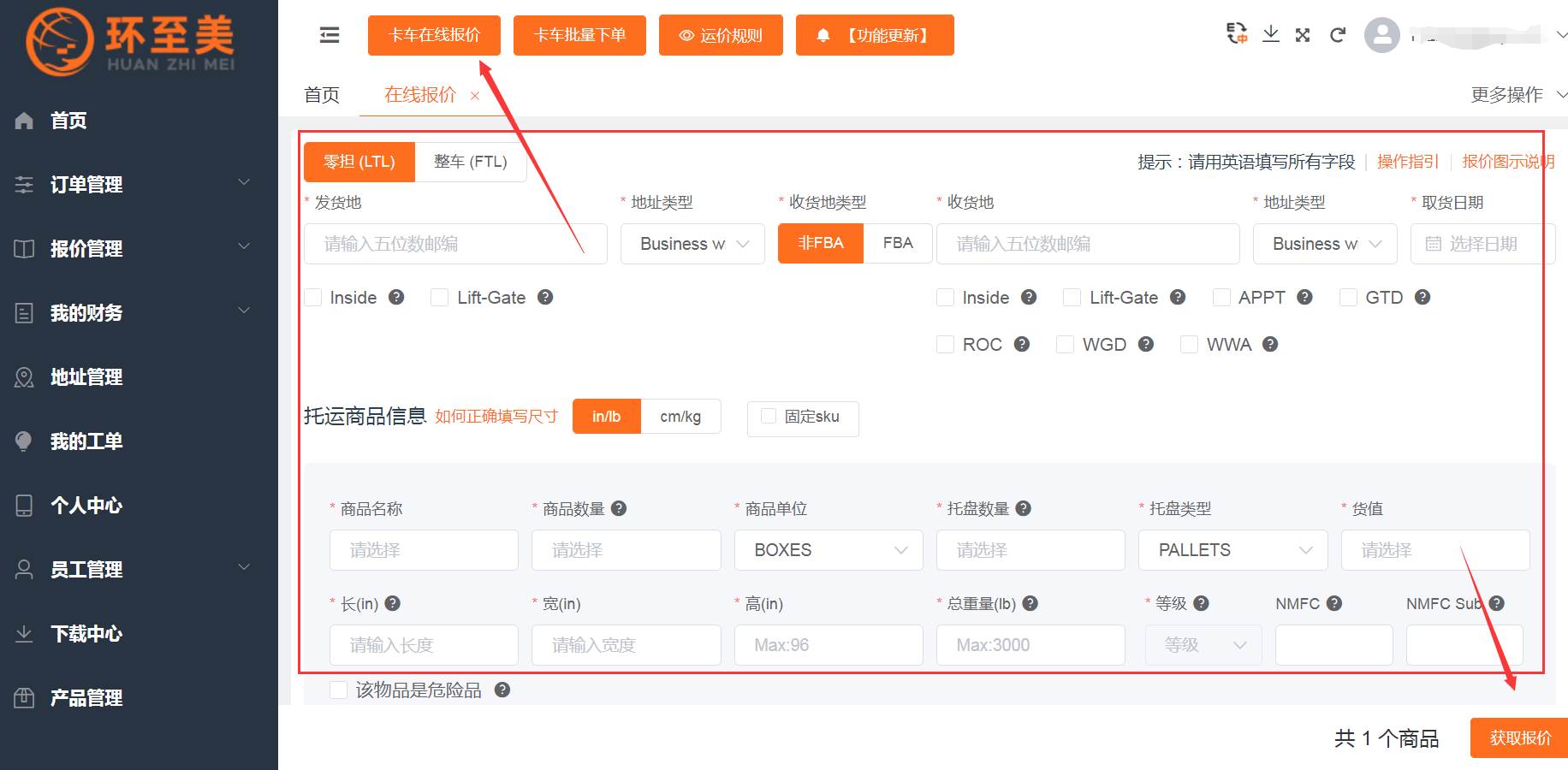Open 地址管理 from the sidebar menu

(x=86, y=376)
